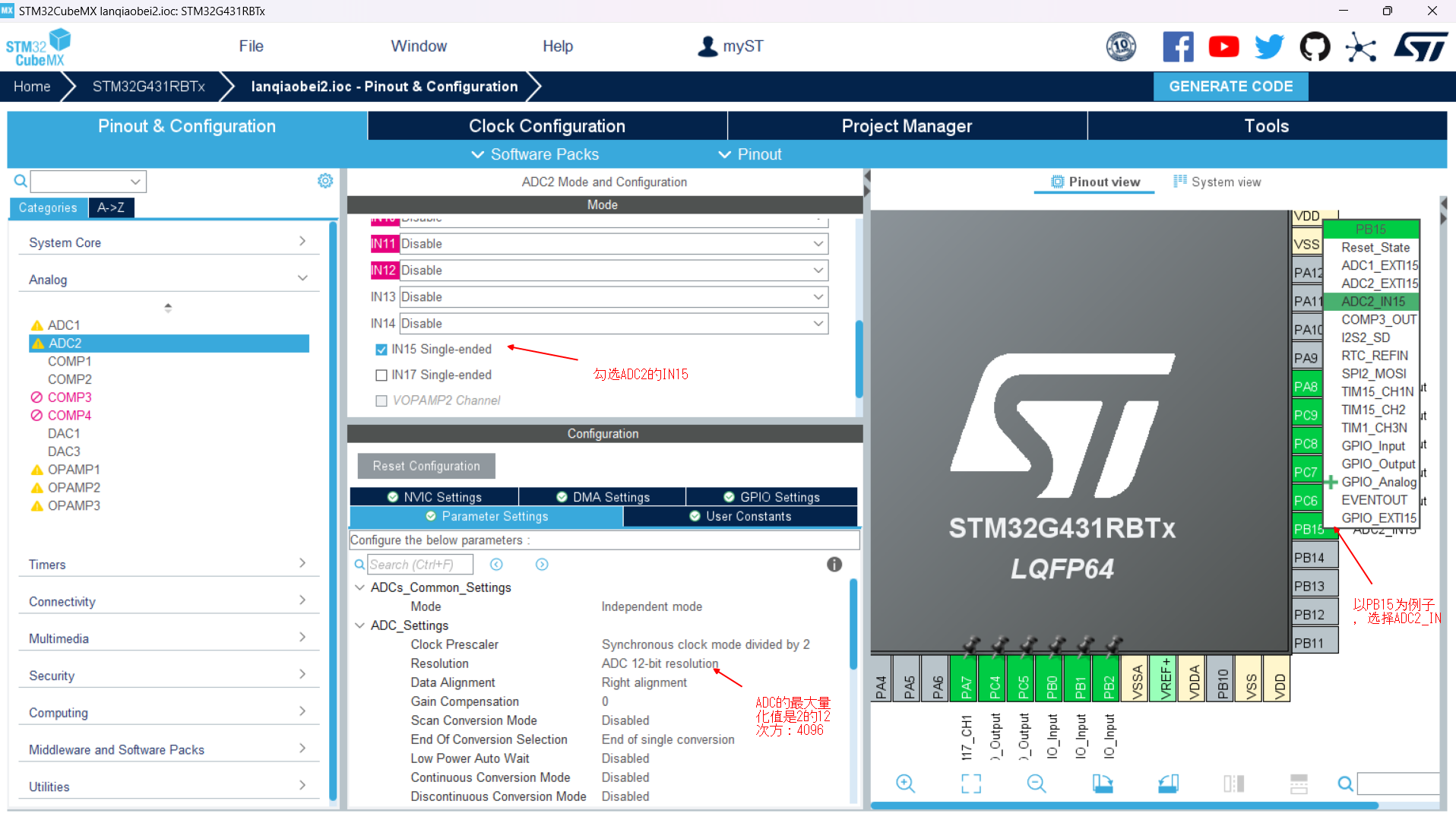1456x820 pixels.
Task: Expand the Software Packs menu
Action: tap(535, 154)
